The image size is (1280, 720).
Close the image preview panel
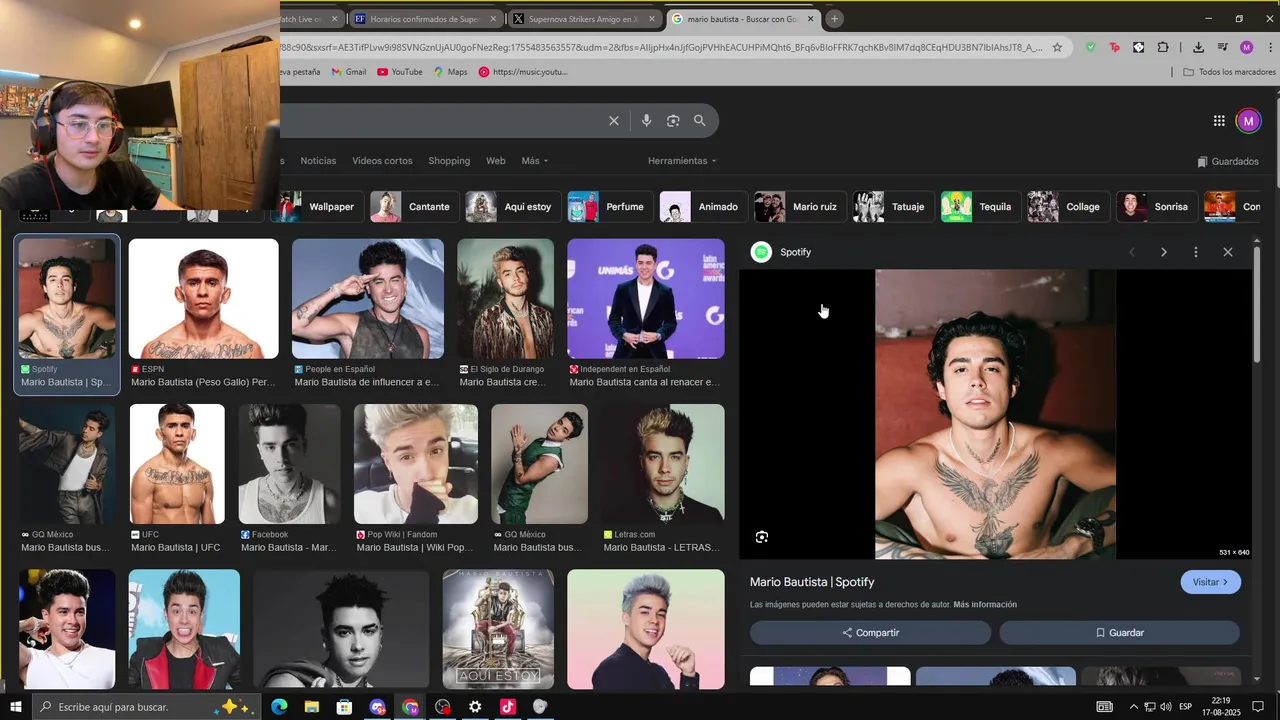1228,252
